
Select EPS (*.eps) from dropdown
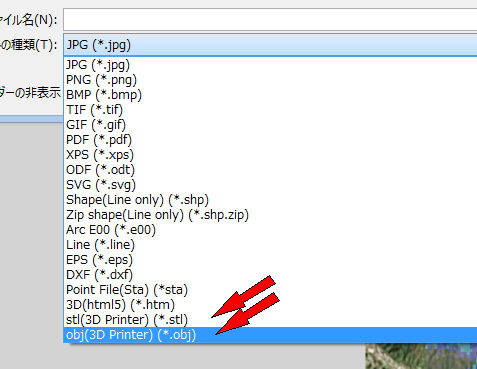pos(270,260)
